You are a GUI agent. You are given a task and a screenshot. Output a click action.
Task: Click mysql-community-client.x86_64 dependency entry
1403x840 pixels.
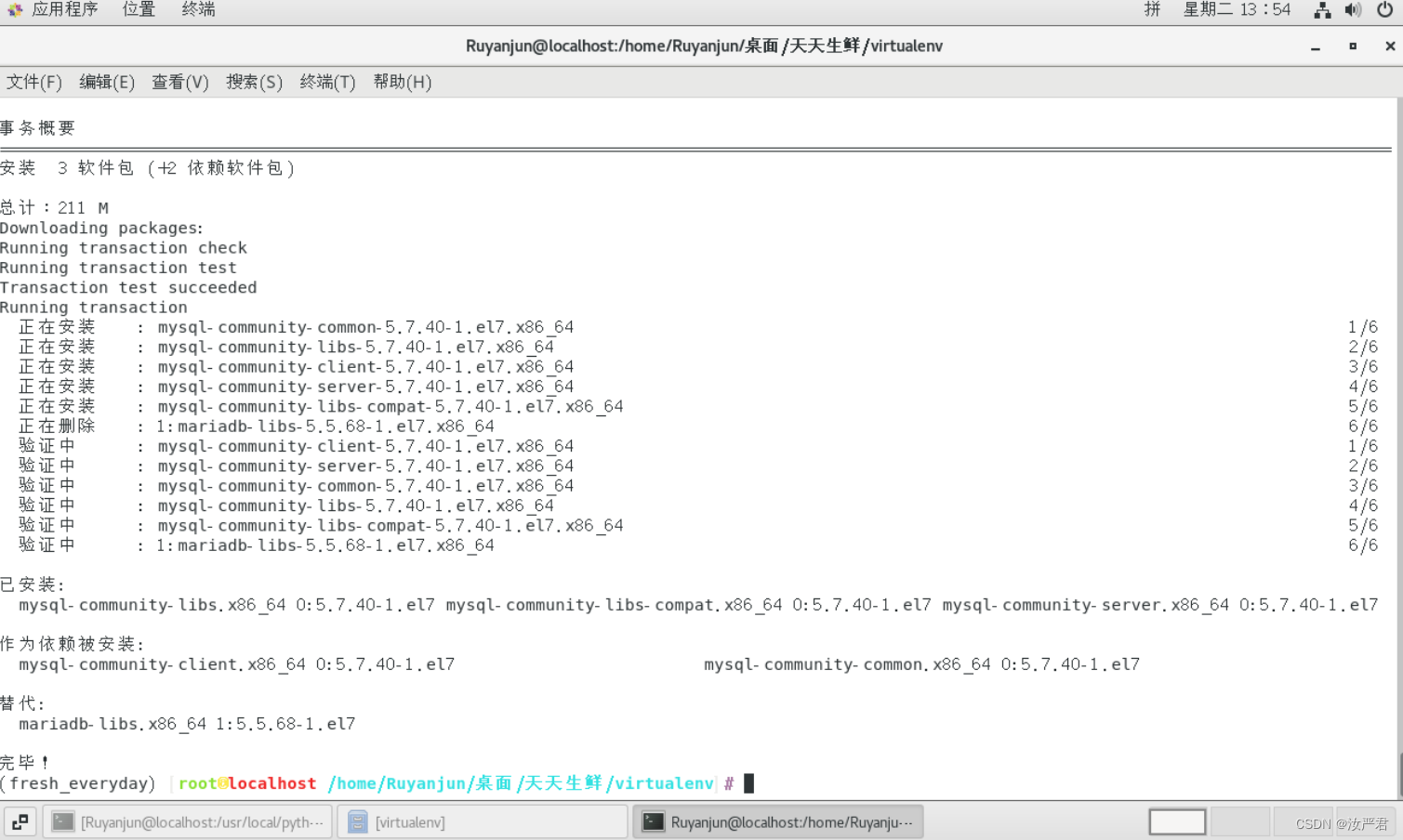coord(237,664)
